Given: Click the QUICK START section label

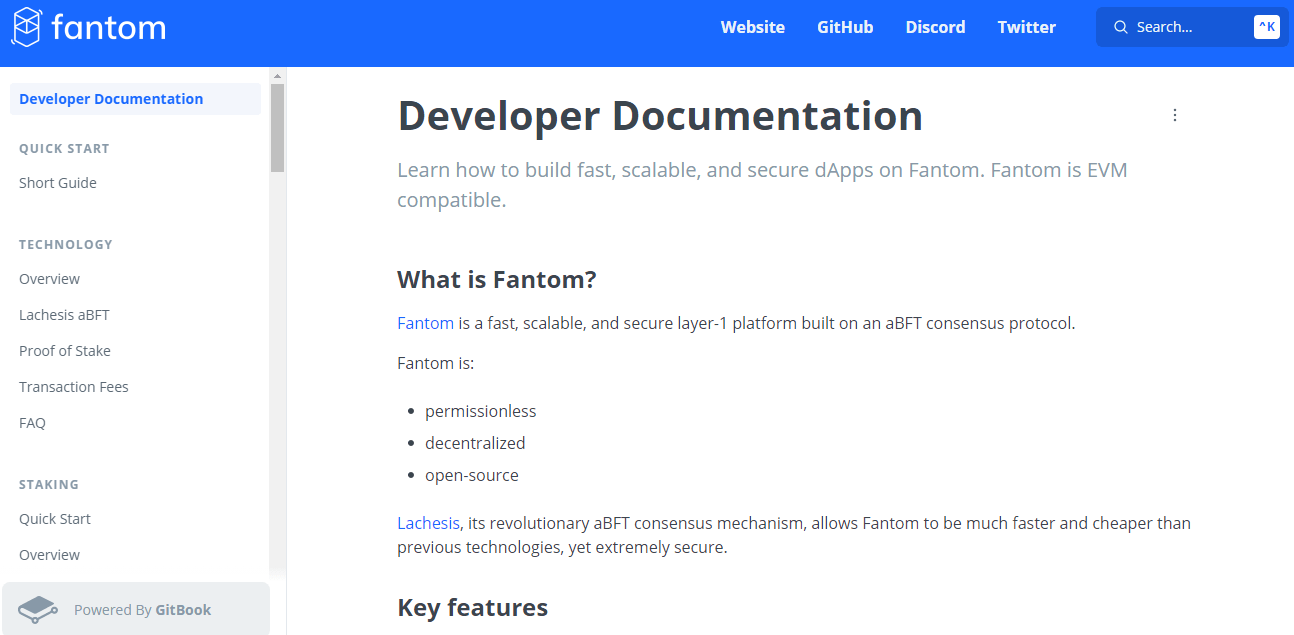Looking at the screenshot, I should click(x=64, y=148).
